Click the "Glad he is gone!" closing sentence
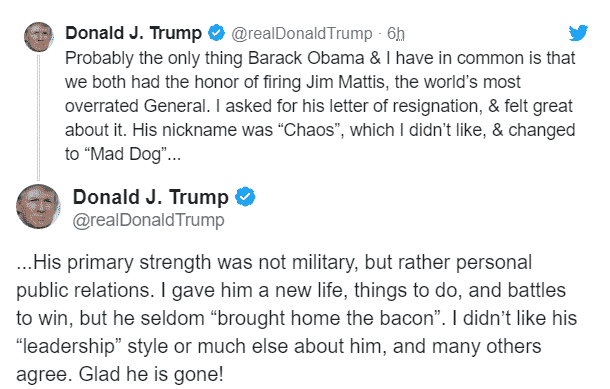610x389 pixels. [151, 375]
